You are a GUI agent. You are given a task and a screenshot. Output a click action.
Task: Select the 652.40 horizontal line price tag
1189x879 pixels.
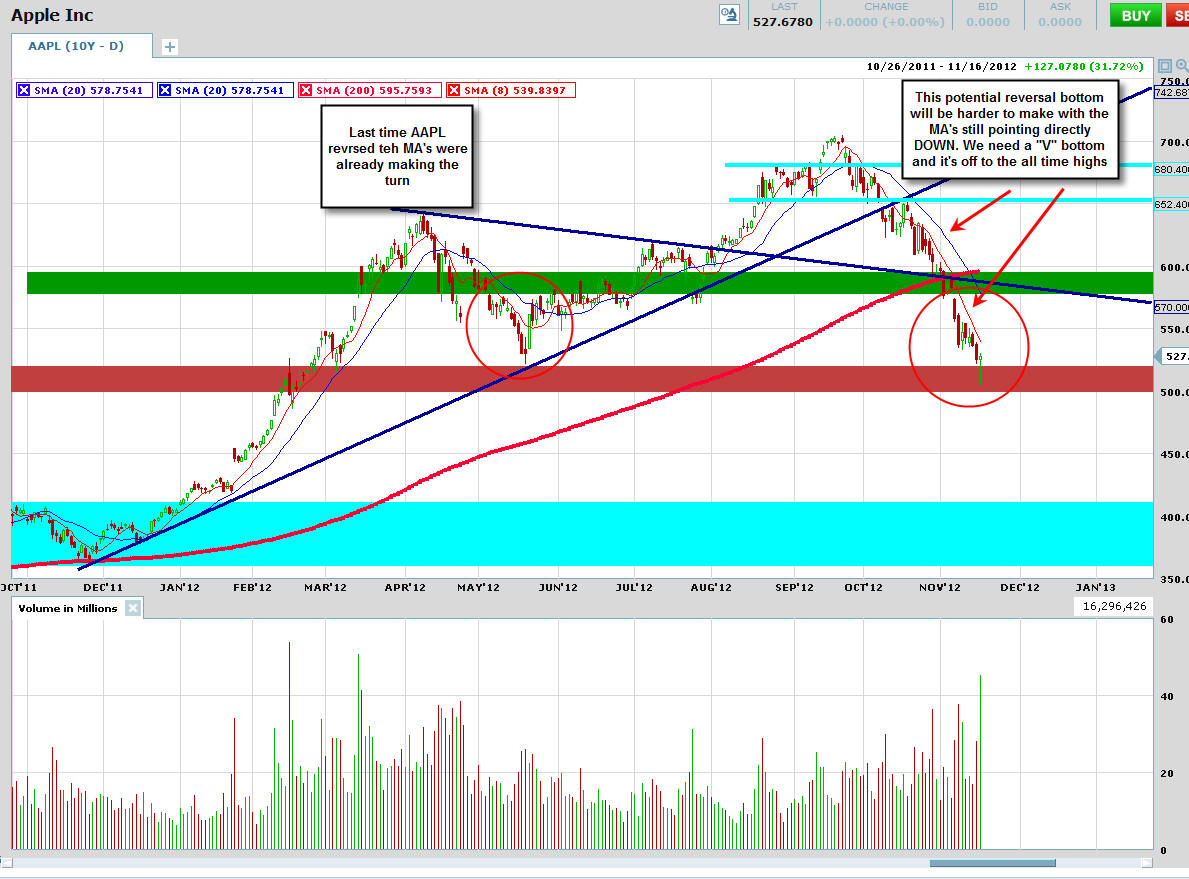1172,204
